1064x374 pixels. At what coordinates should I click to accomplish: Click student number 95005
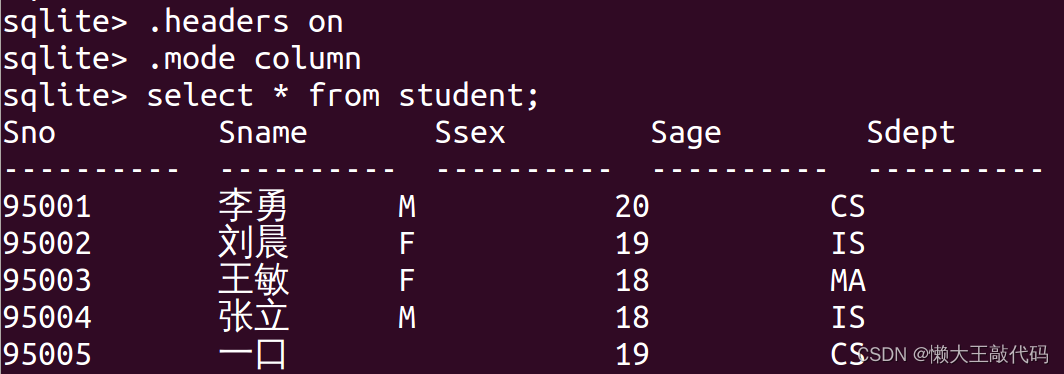pos(47,354)
